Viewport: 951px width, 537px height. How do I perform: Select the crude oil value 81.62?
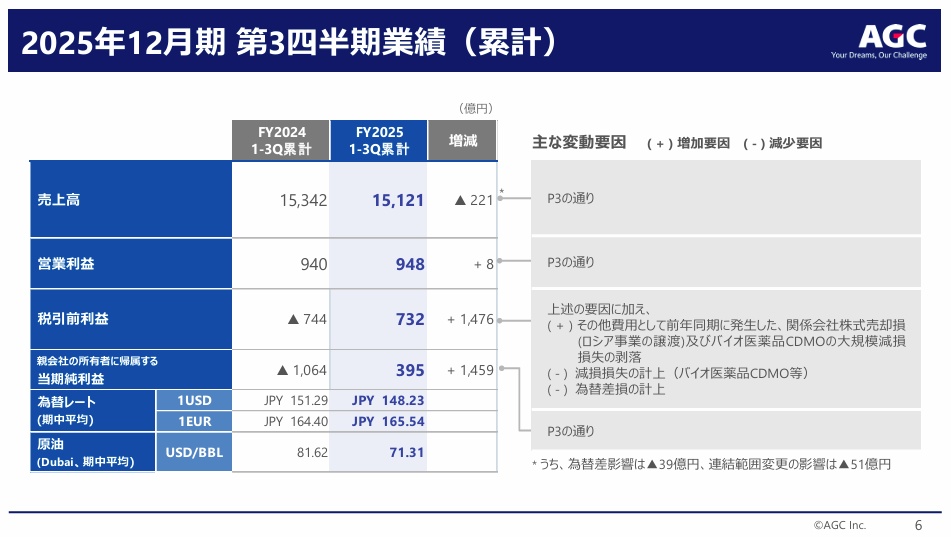pyautogui.click(x=312, y=453)
